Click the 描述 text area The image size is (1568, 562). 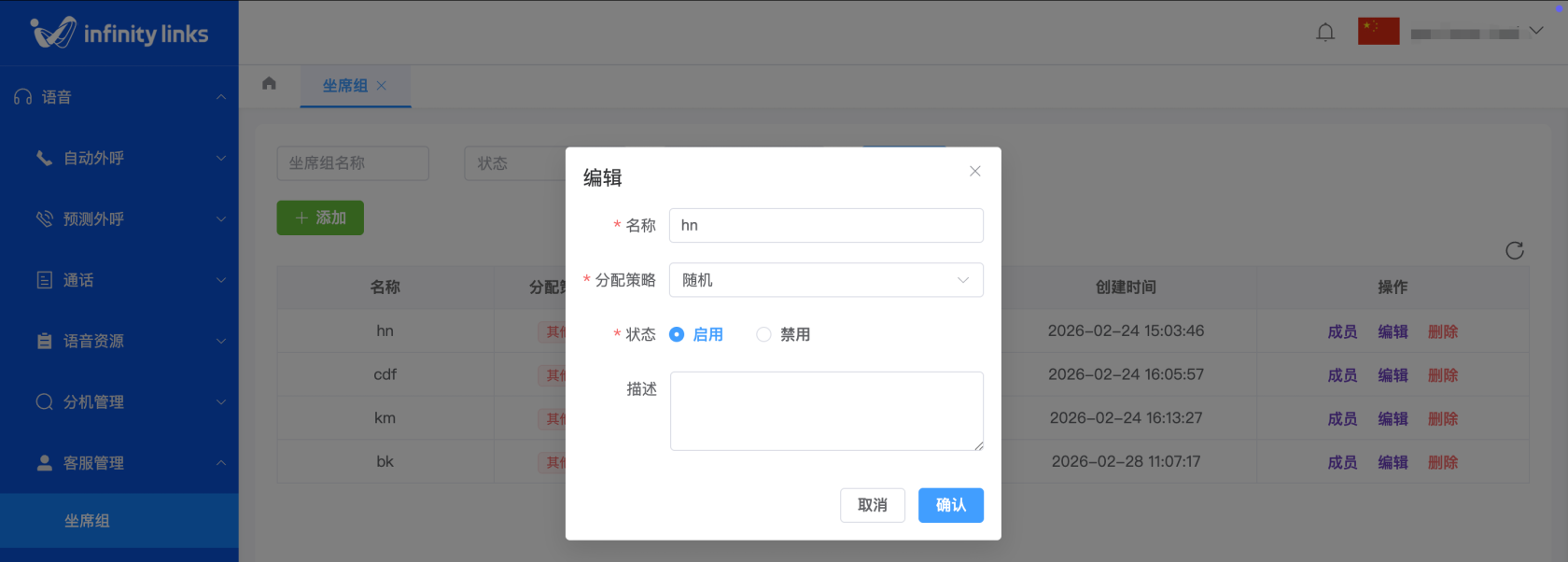(825, 411)
